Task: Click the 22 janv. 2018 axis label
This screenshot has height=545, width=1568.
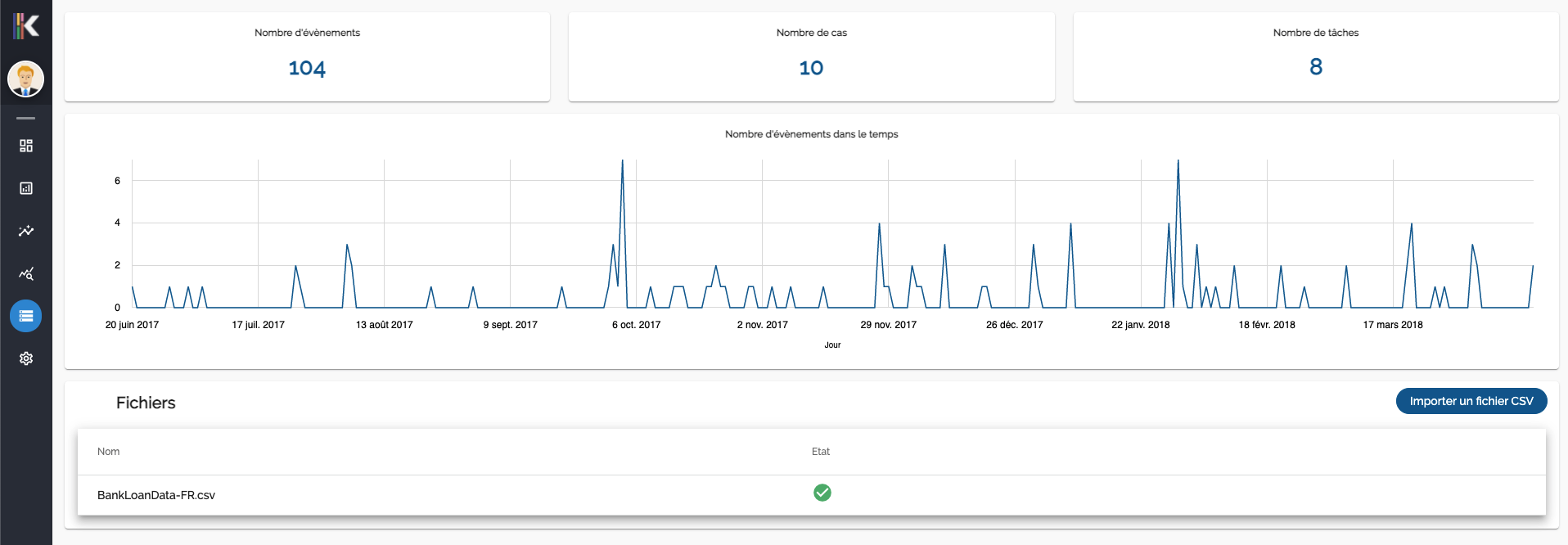Action: coord(1140,325)
